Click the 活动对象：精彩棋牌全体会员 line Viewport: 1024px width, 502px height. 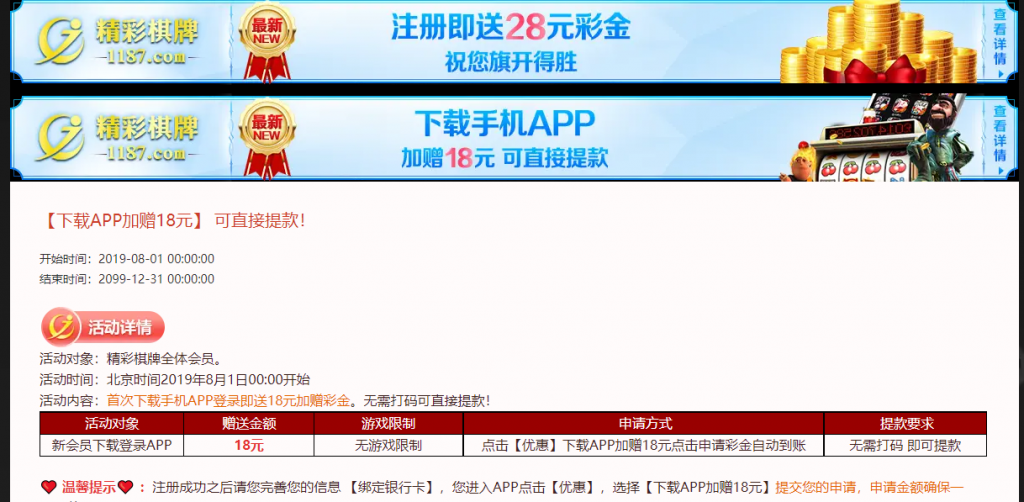[x=131, y=359]
